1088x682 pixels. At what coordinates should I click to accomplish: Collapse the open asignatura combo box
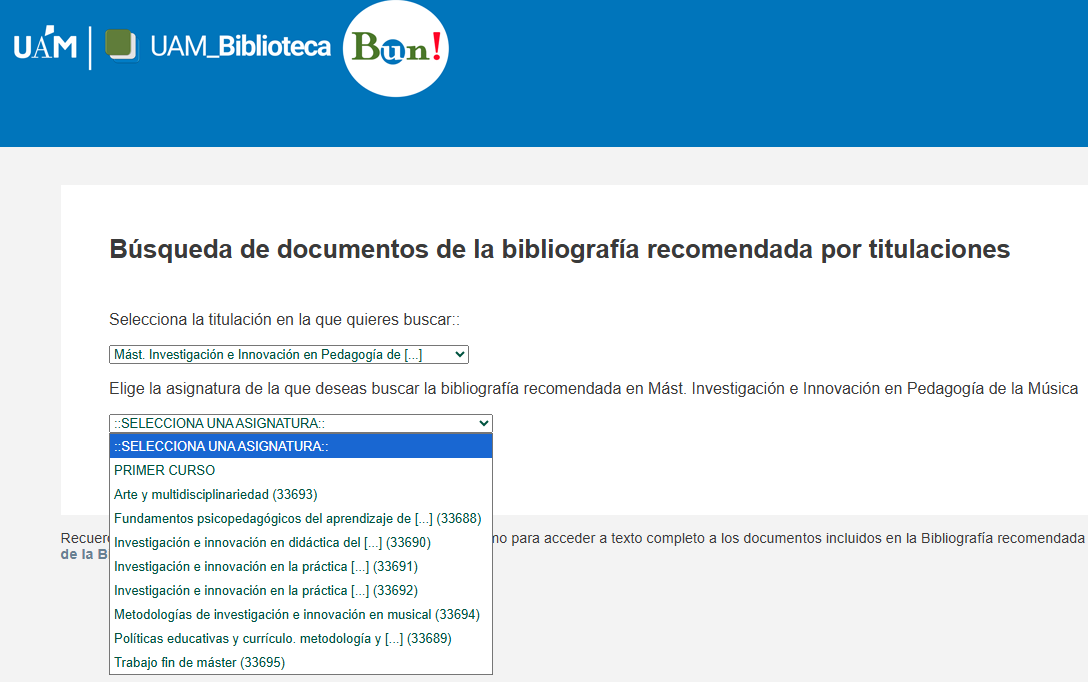click(x=300, y=423)
